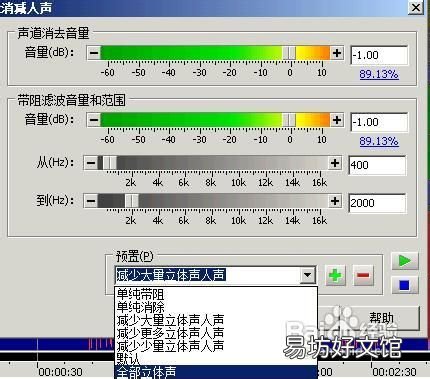Click the 从(Hz) field showing 400
The width and height of the screenshot is (430, 379).
pyautogui.click(x=377, y=165)
